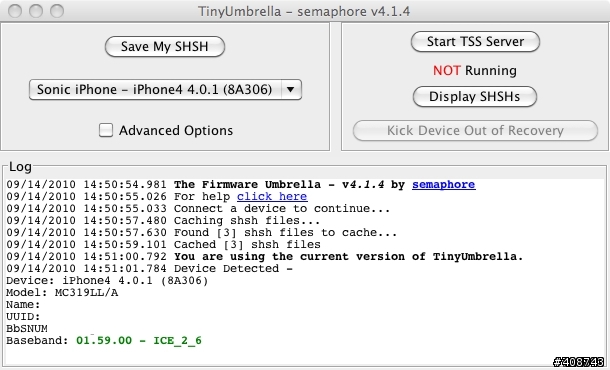Select the Device Detected log line
Viewport: 610px width, 370px height.
click(x=149, y=268)
